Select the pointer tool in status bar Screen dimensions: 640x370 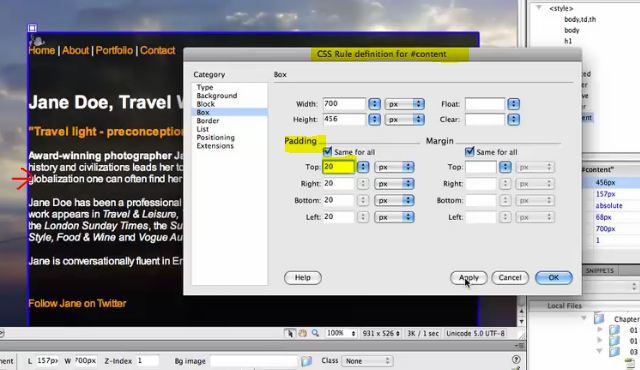click(x=290, y=333)
